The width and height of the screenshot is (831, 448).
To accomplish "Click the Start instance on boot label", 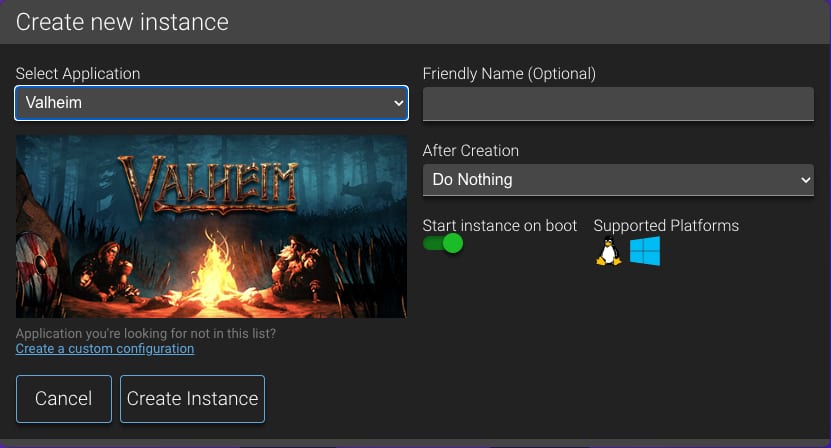I will tap(499, 226).
